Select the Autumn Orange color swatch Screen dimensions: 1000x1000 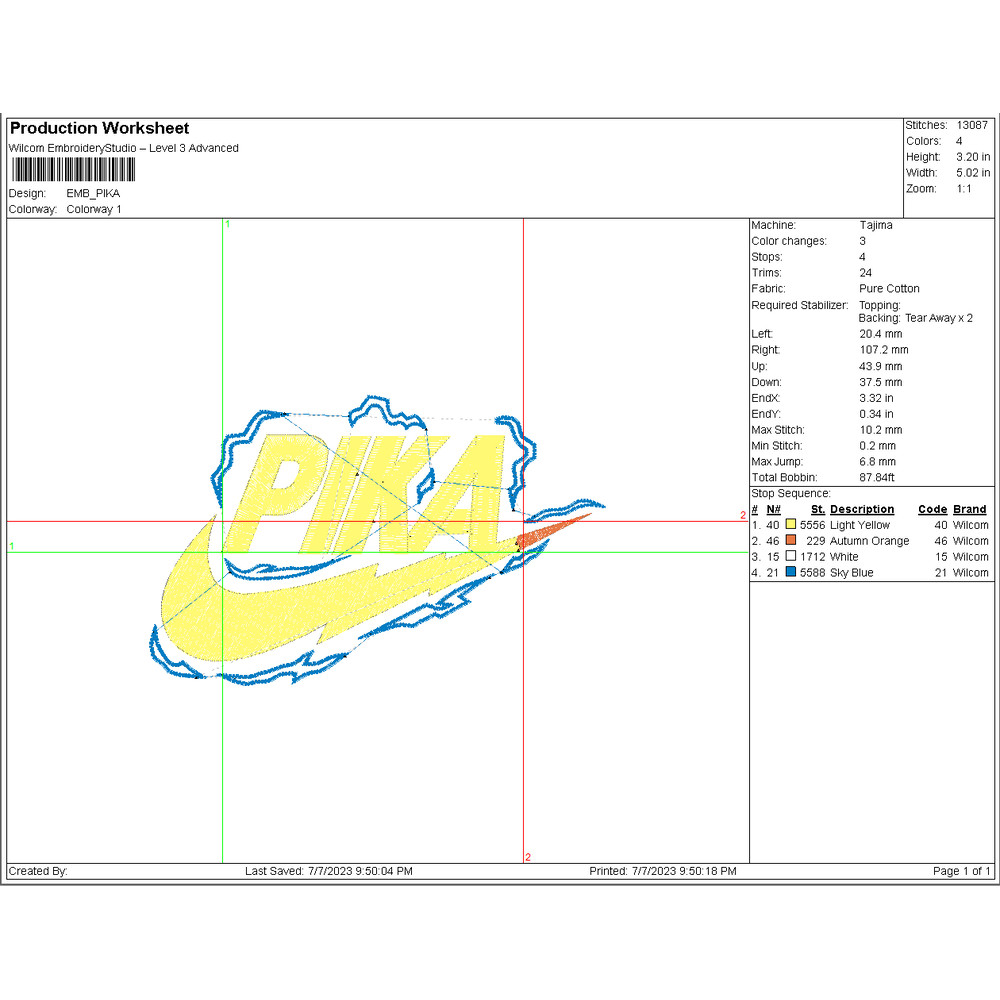[x=791, y=541]
